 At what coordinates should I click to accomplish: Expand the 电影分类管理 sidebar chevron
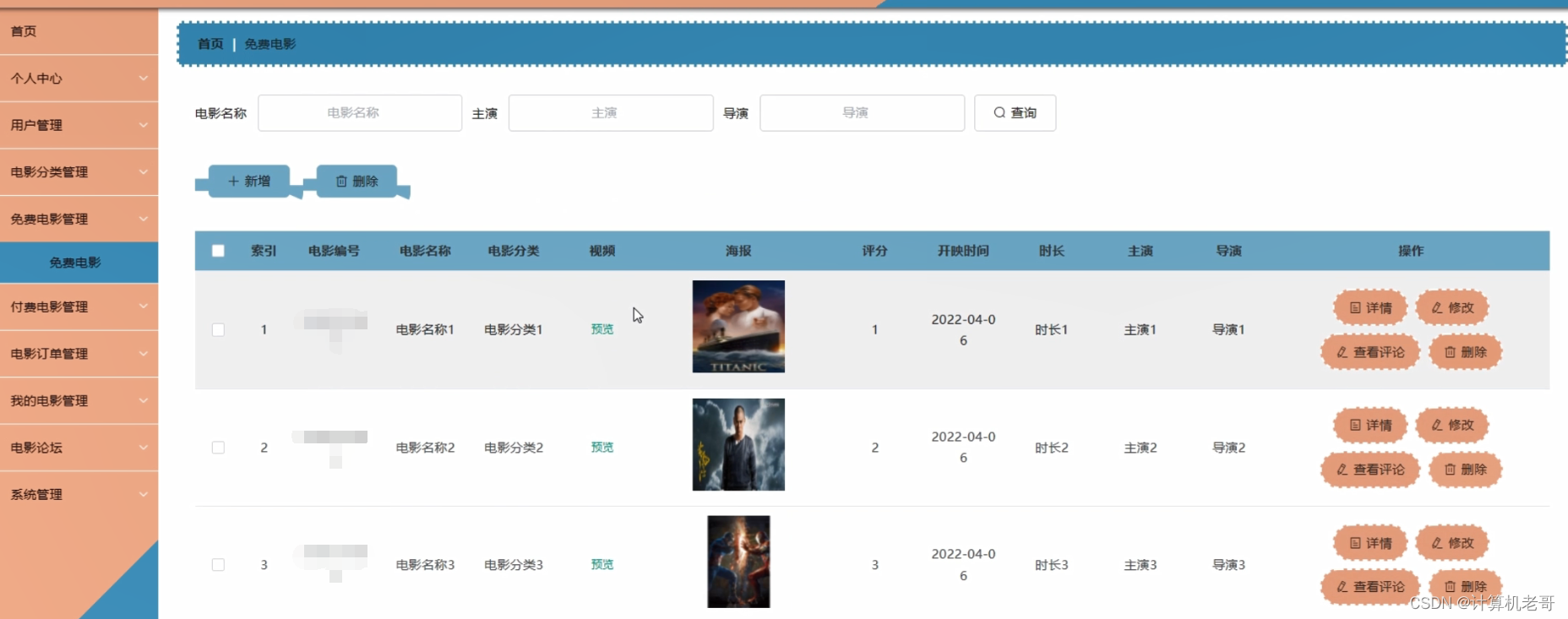click(143, 171)
